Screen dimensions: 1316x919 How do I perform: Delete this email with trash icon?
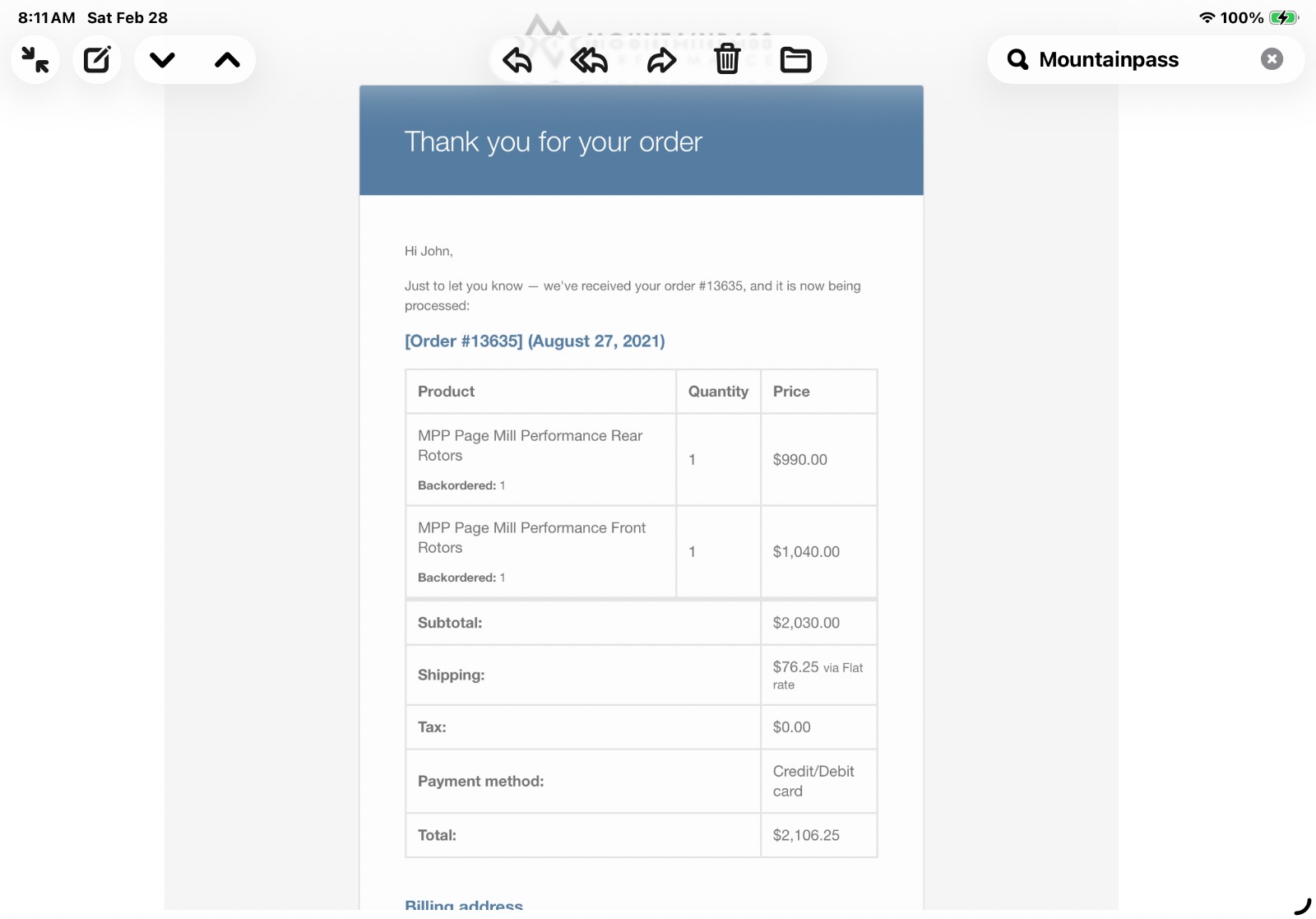pos(727,60)
